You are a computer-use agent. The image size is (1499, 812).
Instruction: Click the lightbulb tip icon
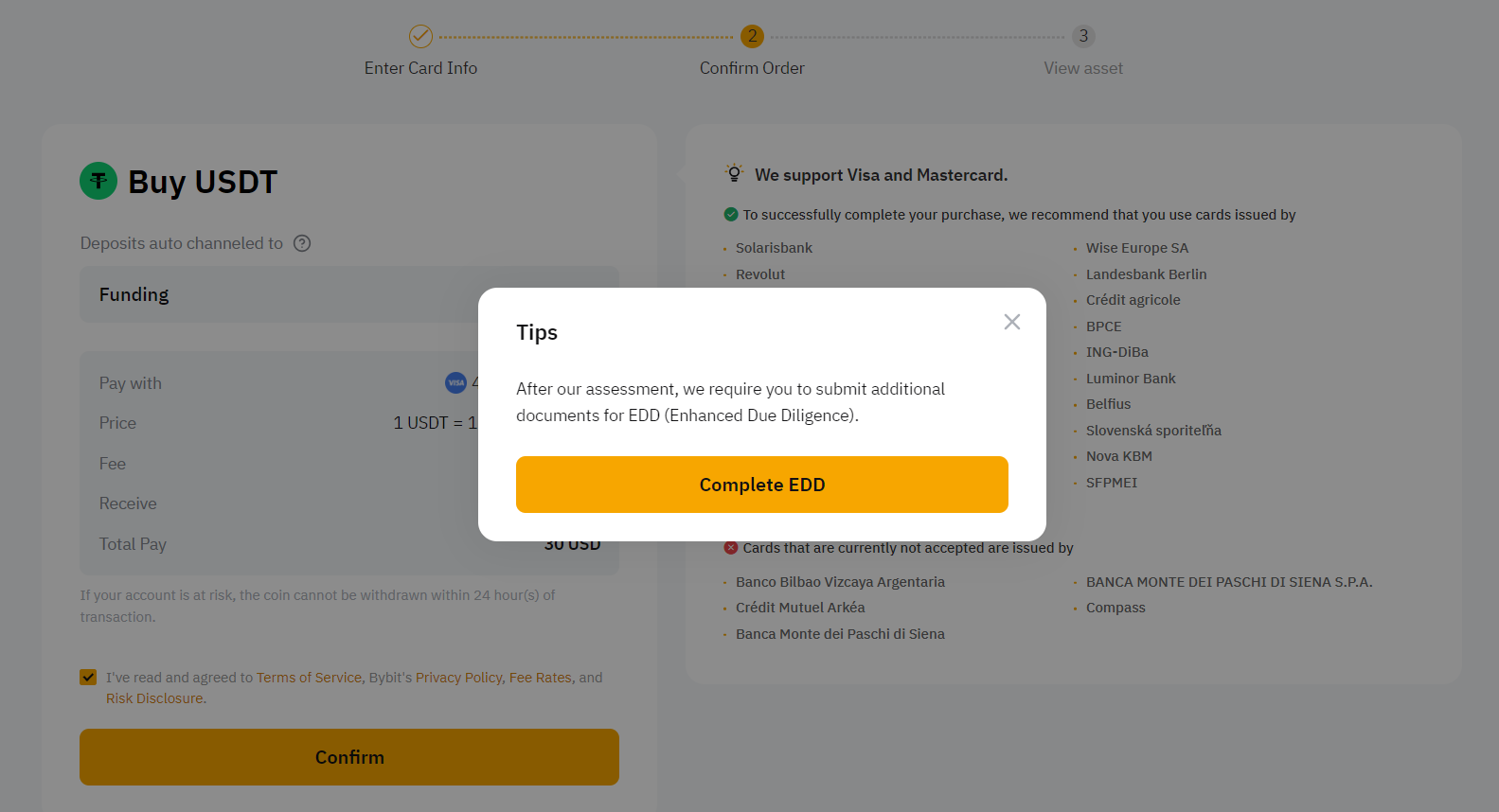pyautogui.click(x=734, y=173)
